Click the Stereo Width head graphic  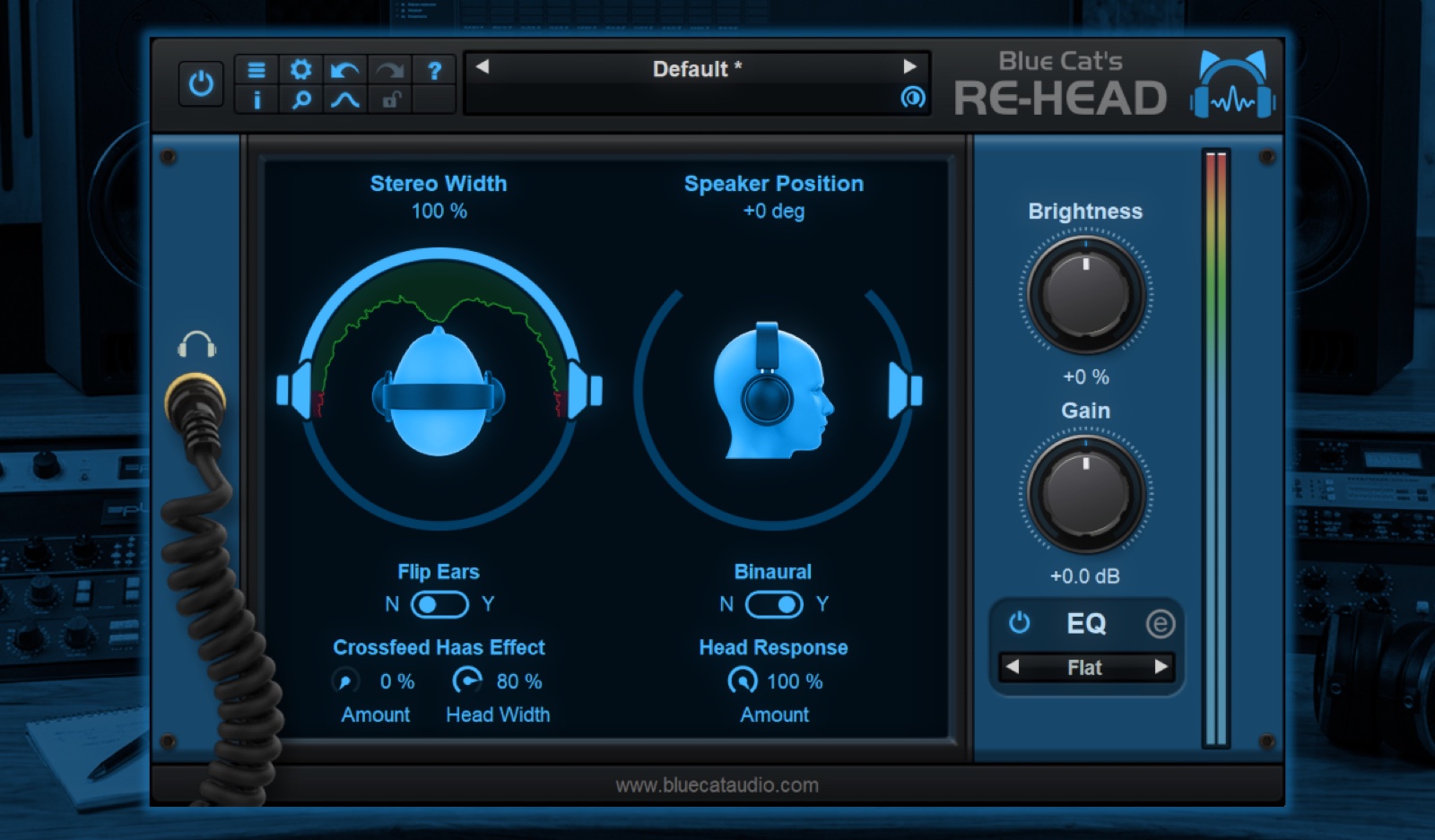click(438, 392)
